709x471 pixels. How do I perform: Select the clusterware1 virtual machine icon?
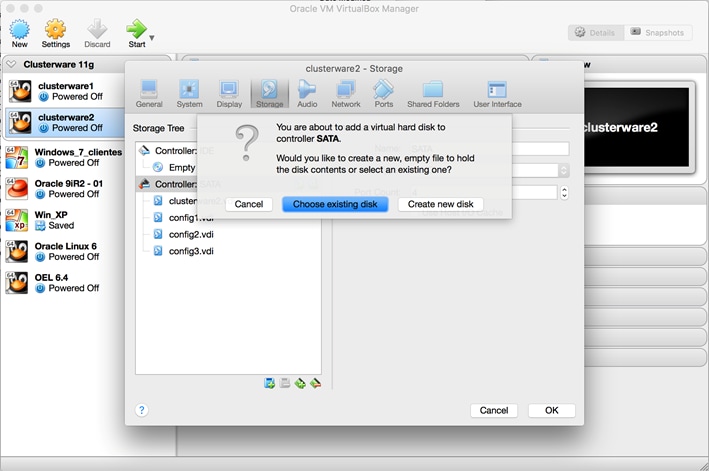pos(20,91)
